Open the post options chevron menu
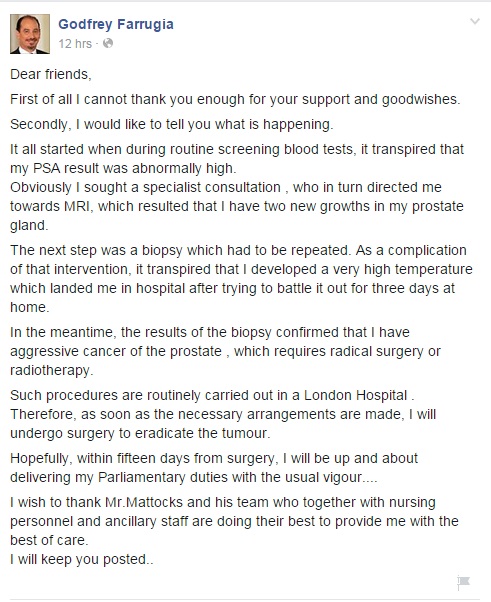The height and width of the screenshot is (602, 491). pos(475,22)
